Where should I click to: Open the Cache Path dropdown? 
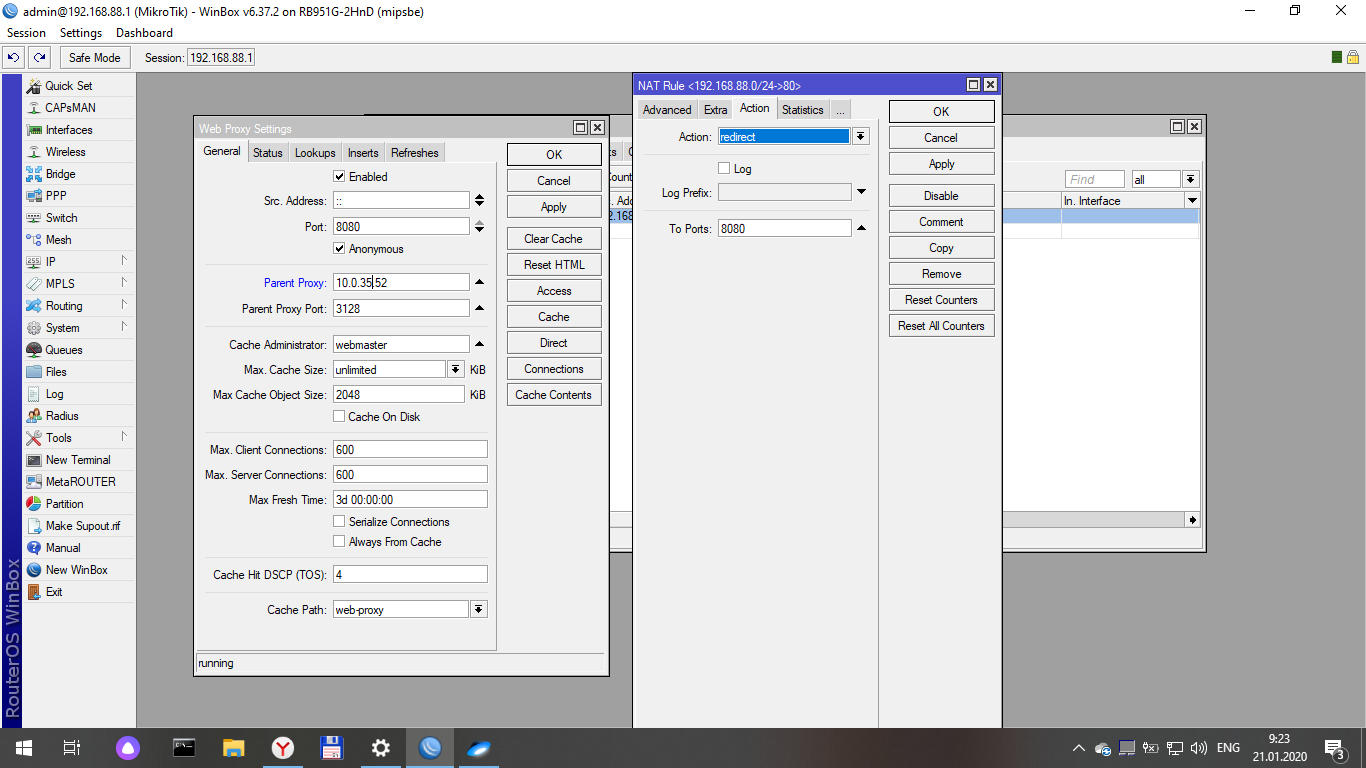pos(478,610)
